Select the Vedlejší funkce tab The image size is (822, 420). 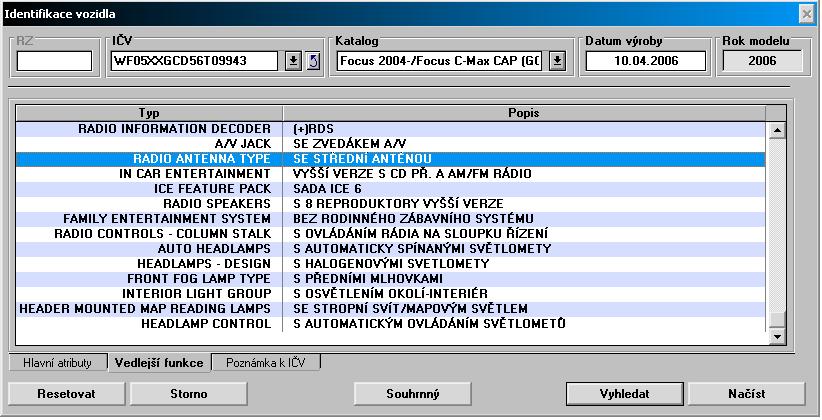pos(158,363)
